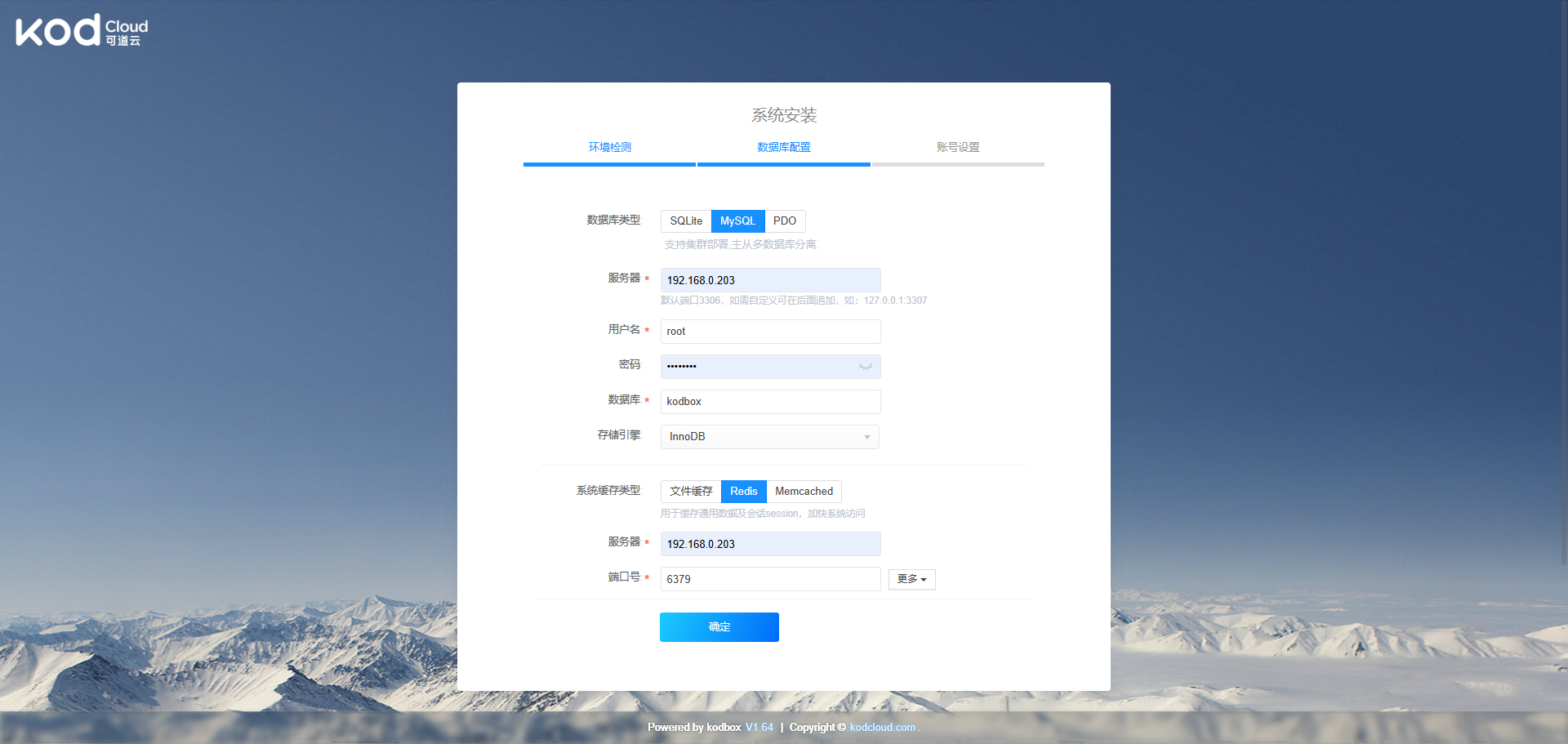Click the 支持集群部署 hint text
1568x744 pixels.
point(741,245)
